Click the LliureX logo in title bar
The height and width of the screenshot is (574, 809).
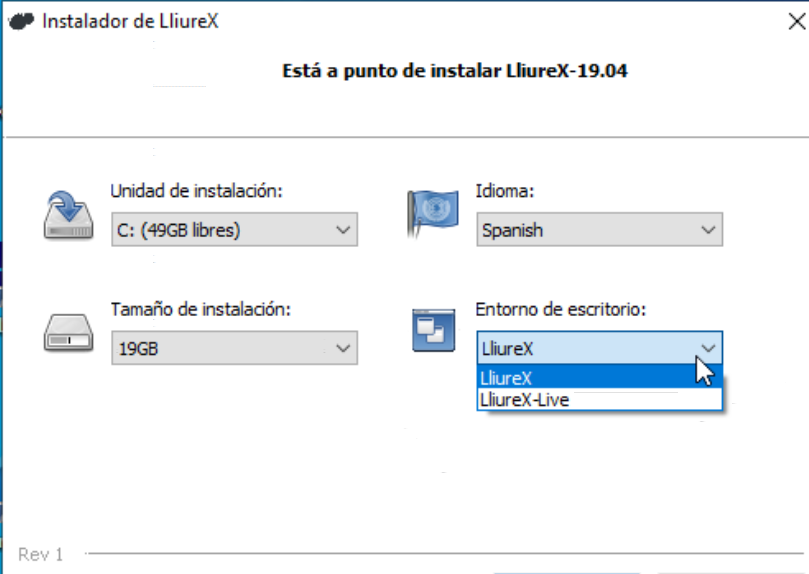21,21
